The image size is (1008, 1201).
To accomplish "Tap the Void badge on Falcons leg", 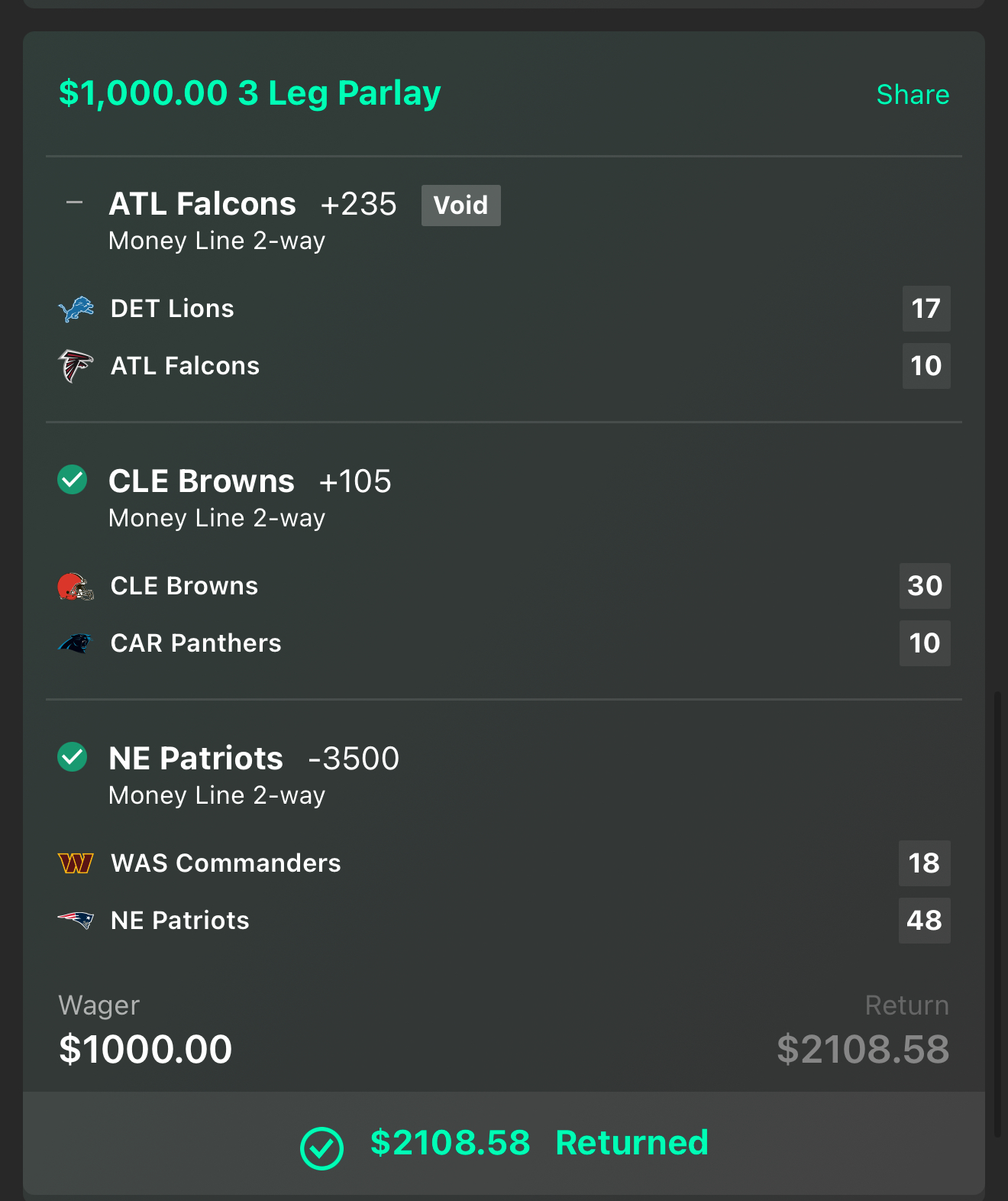I will click(460, 206).
